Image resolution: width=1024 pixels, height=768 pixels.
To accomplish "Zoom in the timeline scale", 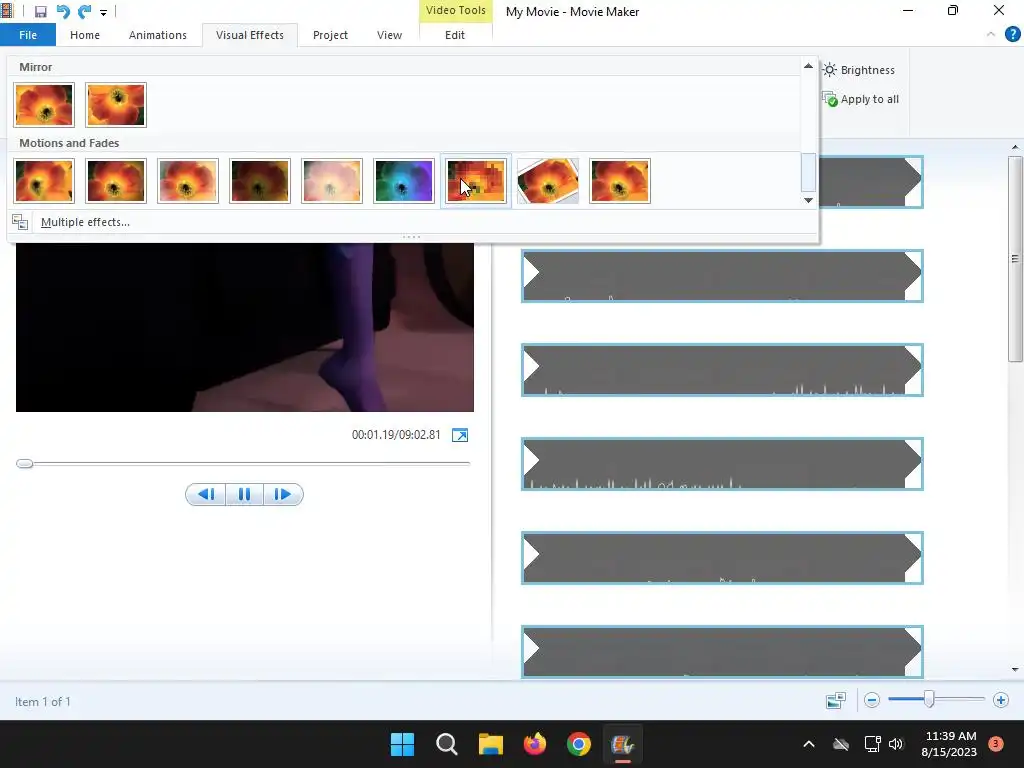I will click(x=1000, y=701).
